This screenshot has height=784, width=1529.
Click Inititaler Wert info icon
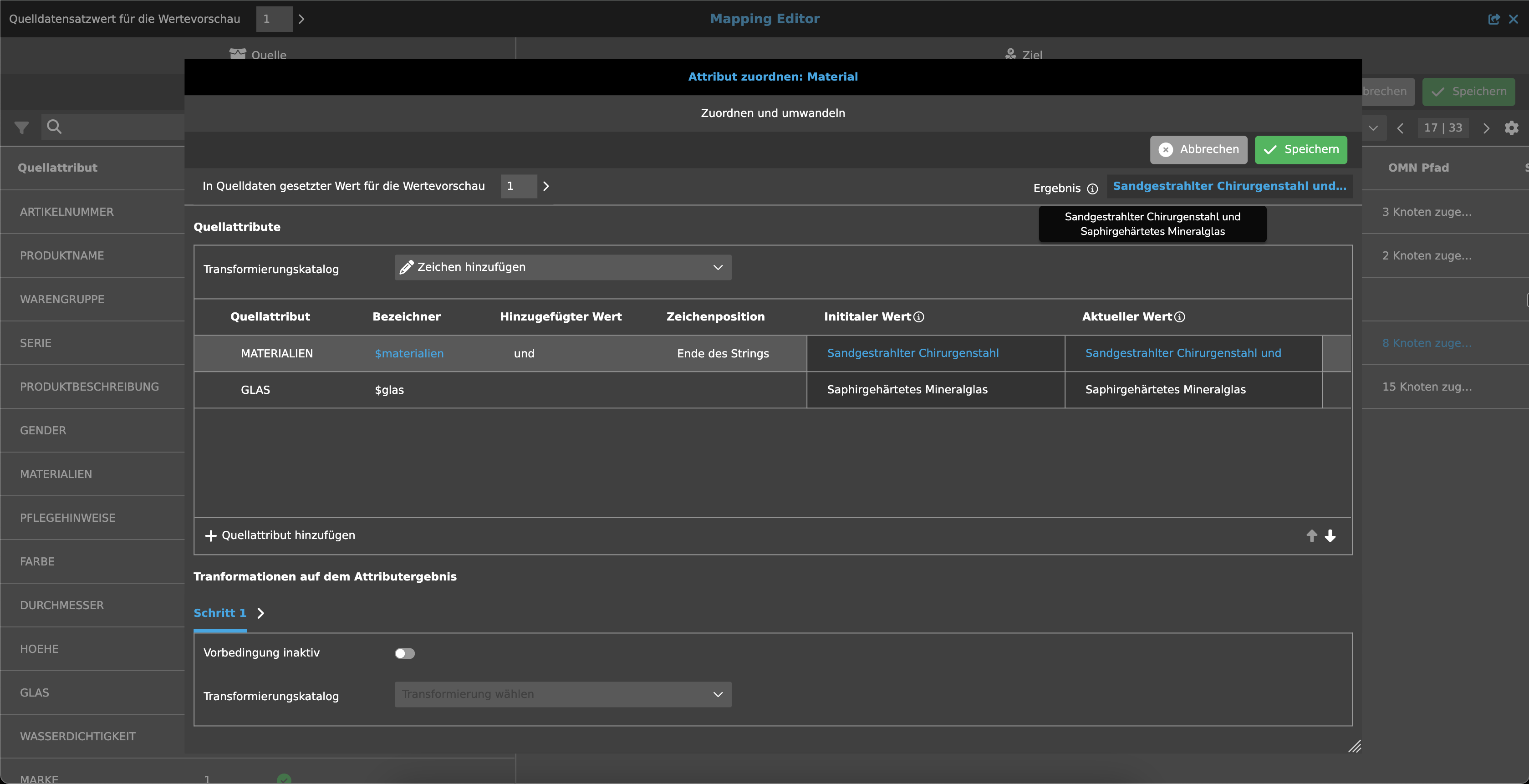tap(919, 317)
